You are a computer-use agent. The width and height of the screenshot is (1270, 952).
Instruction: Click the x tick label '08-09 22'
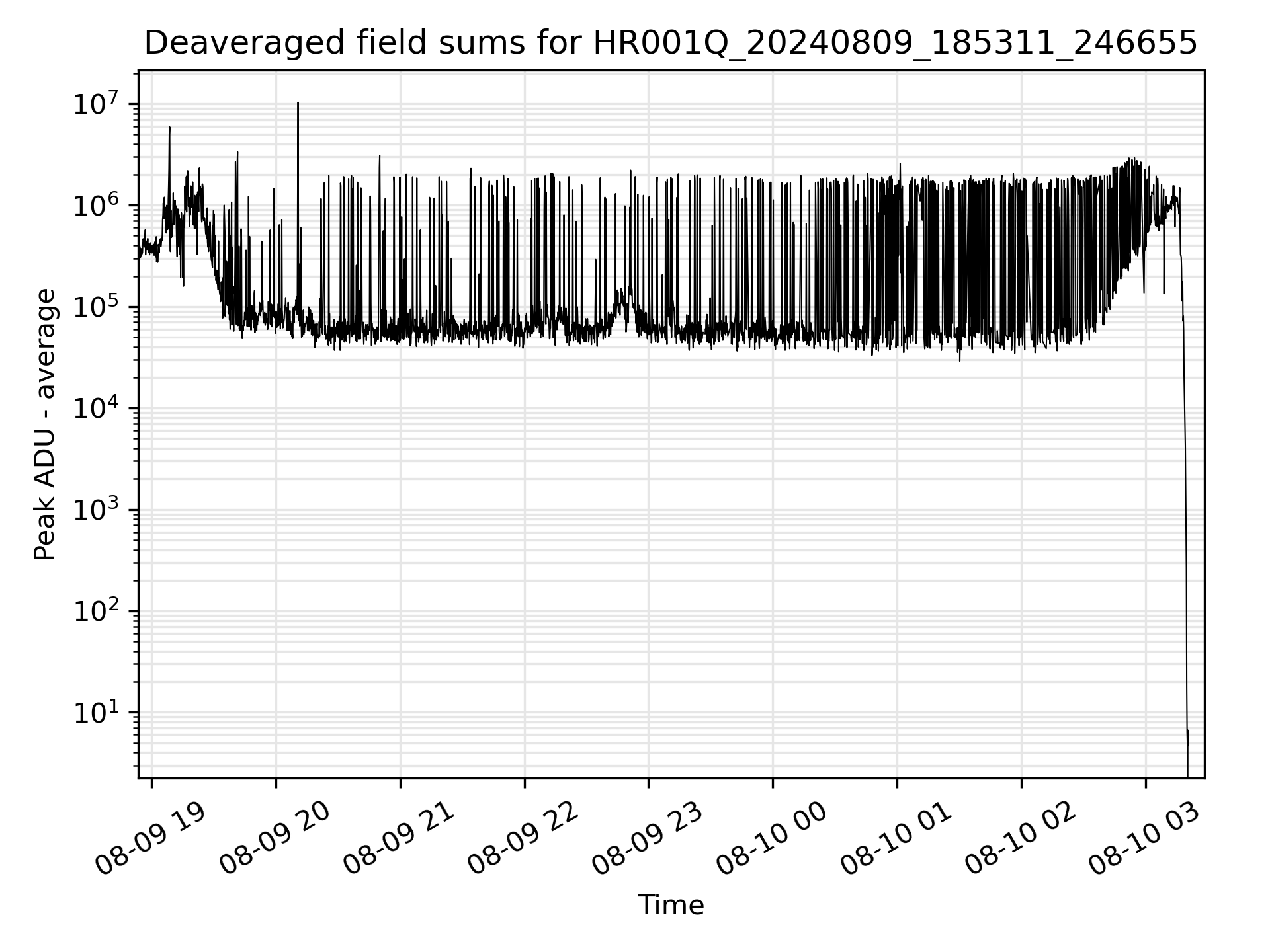pyautogui.click(x=524, y=840)
